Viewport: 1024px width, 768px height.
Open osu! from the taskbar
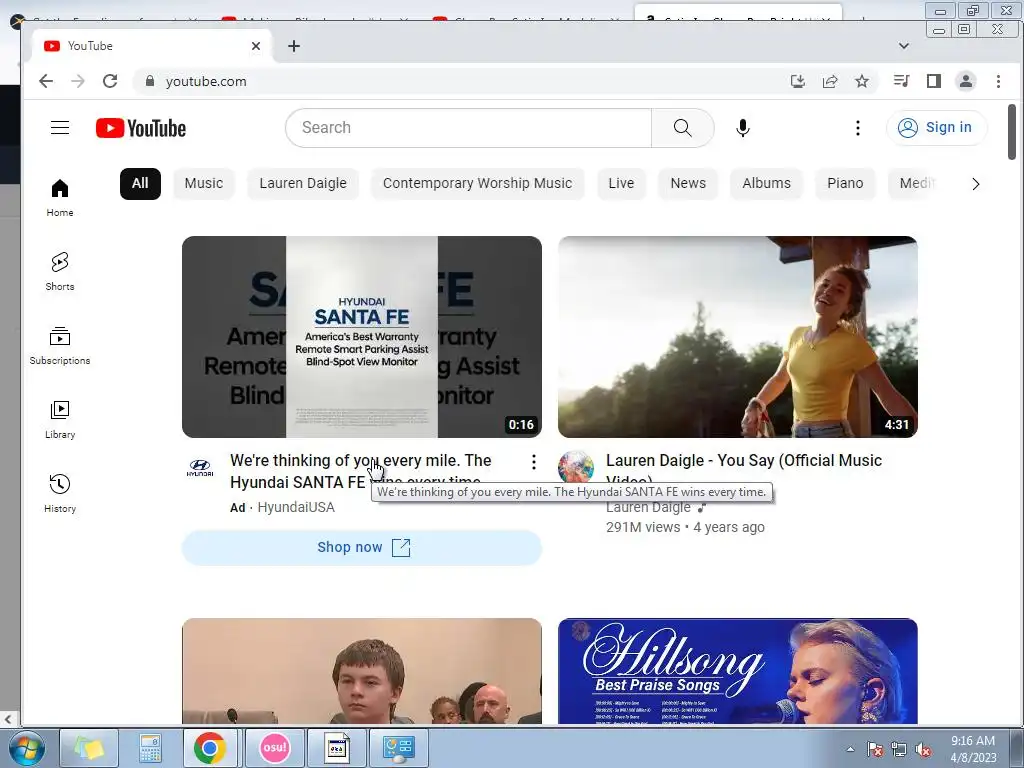[x=274, y=748]
